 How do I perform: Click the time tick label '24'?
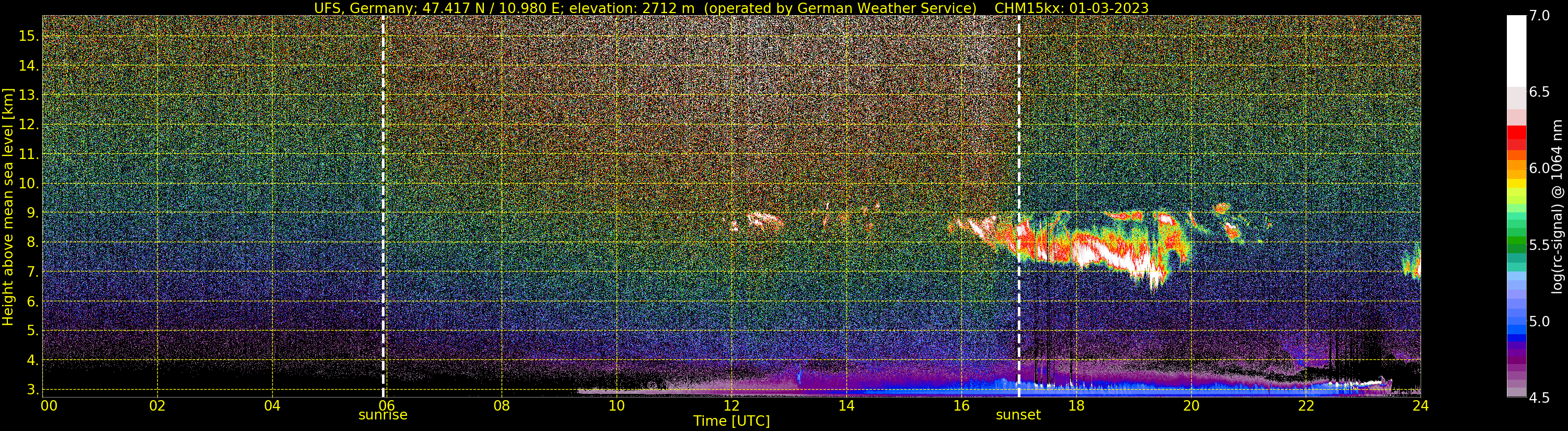coord(1420,405)
